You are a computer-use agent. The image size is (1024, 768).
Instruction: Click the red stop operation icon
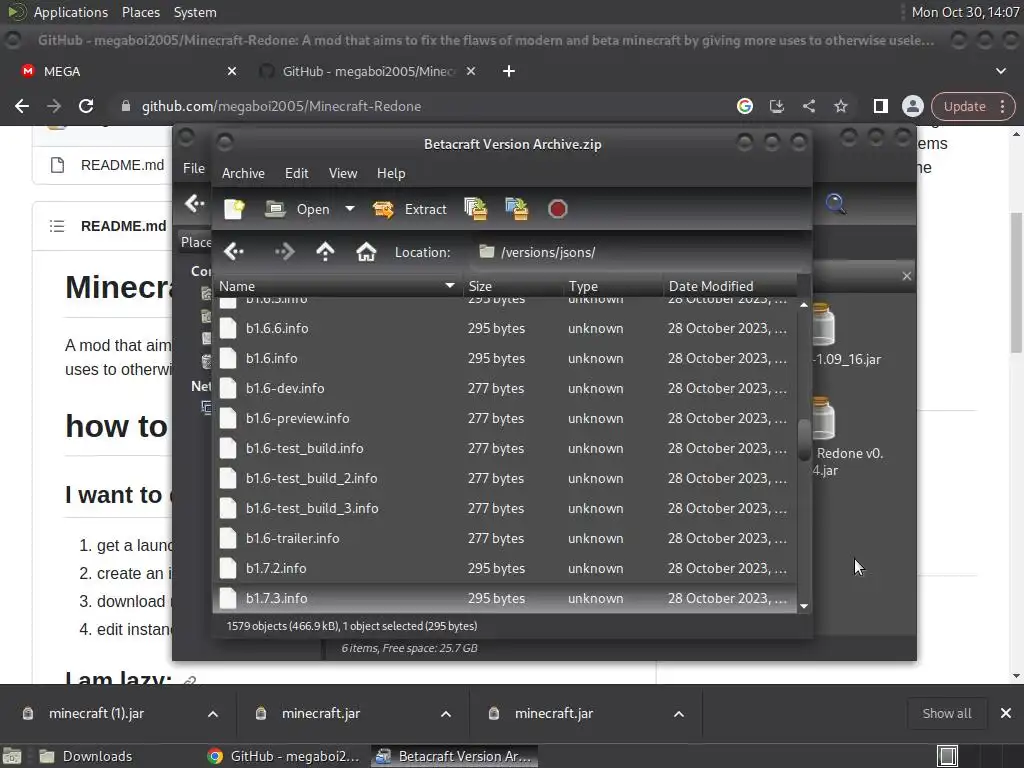coord(558,209)
